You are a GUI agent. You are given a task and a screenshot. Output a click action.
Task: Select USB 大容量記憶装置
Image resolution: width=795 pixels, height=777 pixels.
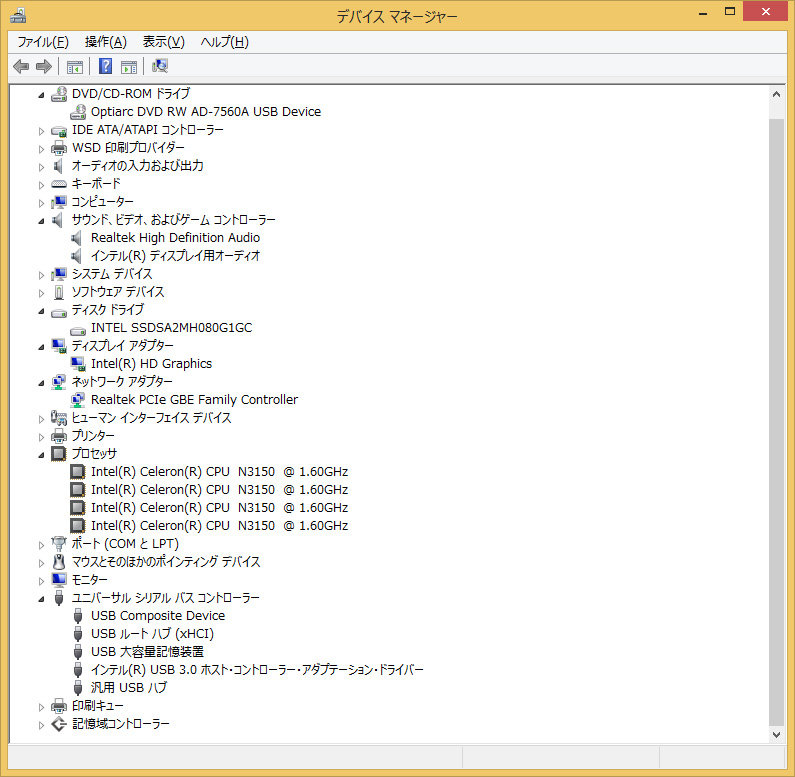point(148,652)
